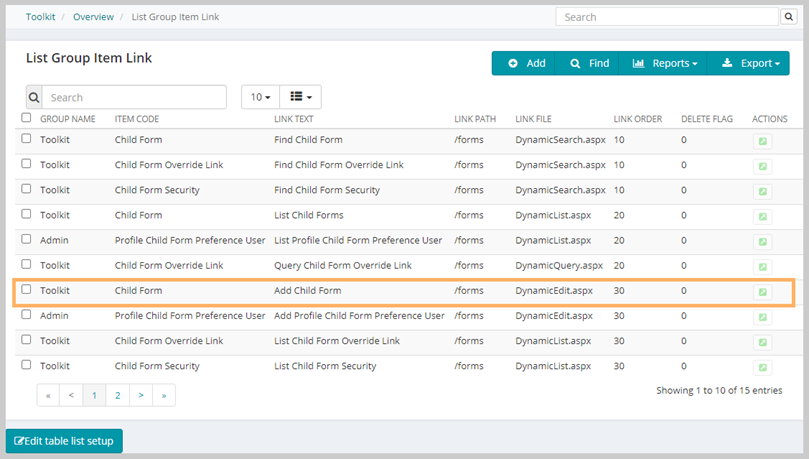Click edit action icon for Add Child Form row

[763, 292]
